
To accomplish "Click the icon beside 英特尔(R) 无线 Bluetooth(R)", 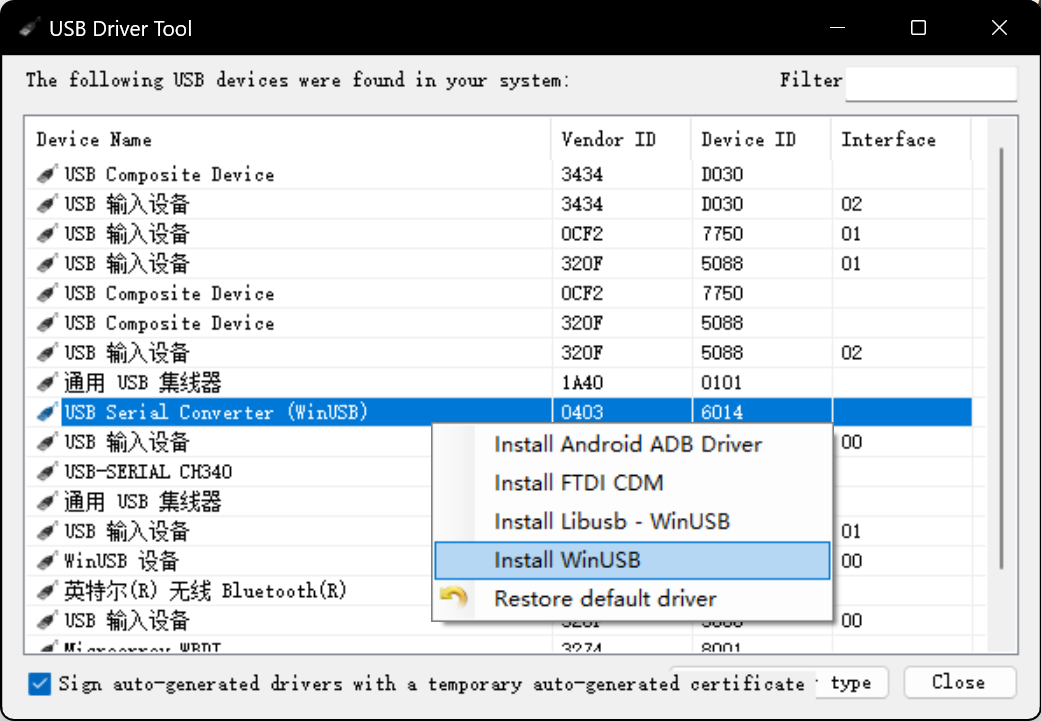I will pos(46,591).
